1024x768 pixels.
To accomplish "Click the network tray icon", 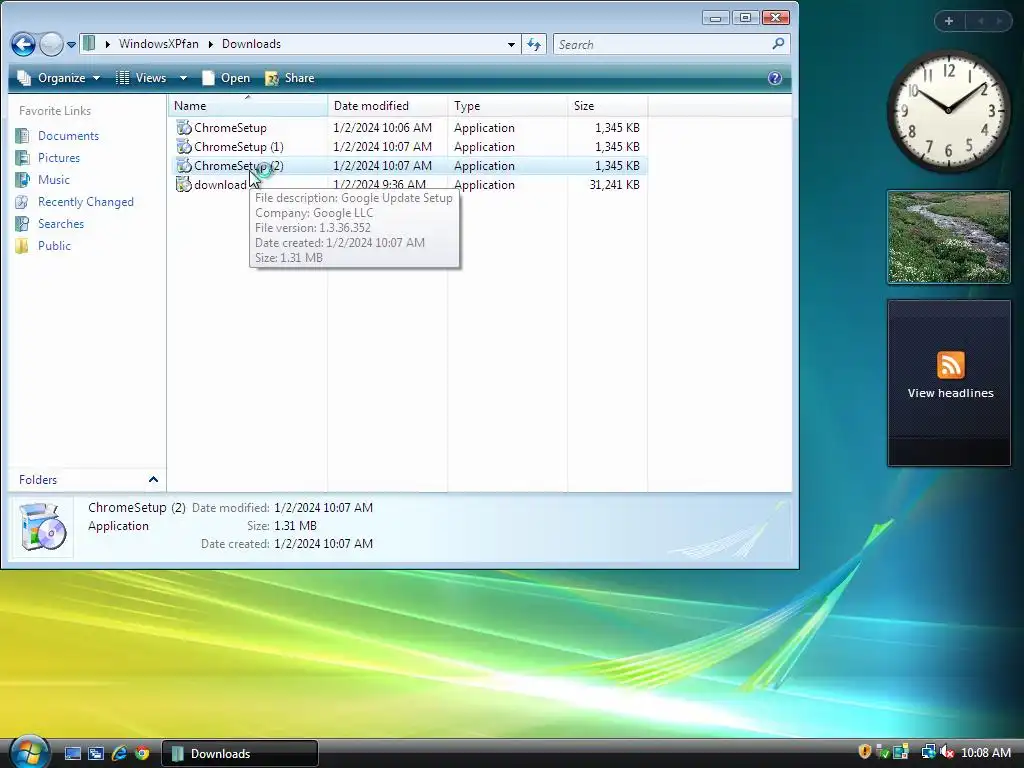I will (928, 752).
